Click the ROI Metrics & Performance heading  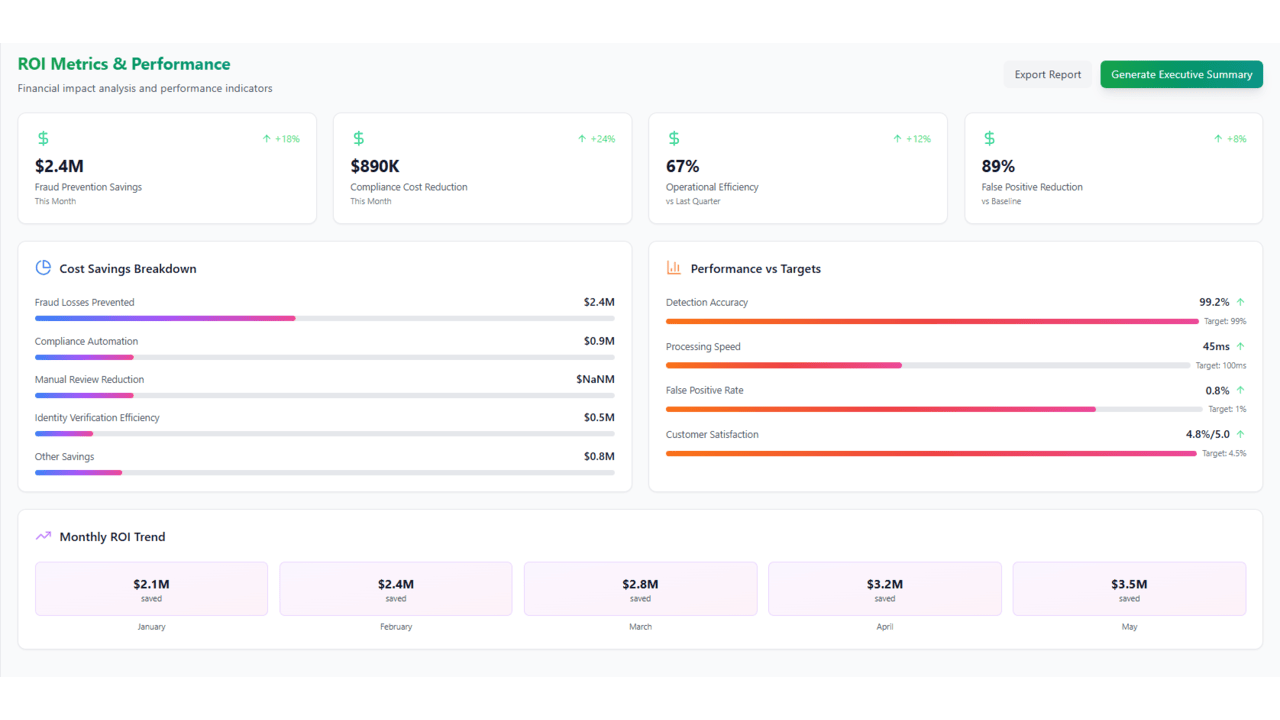pyautogui.click(x=124, y=64)
